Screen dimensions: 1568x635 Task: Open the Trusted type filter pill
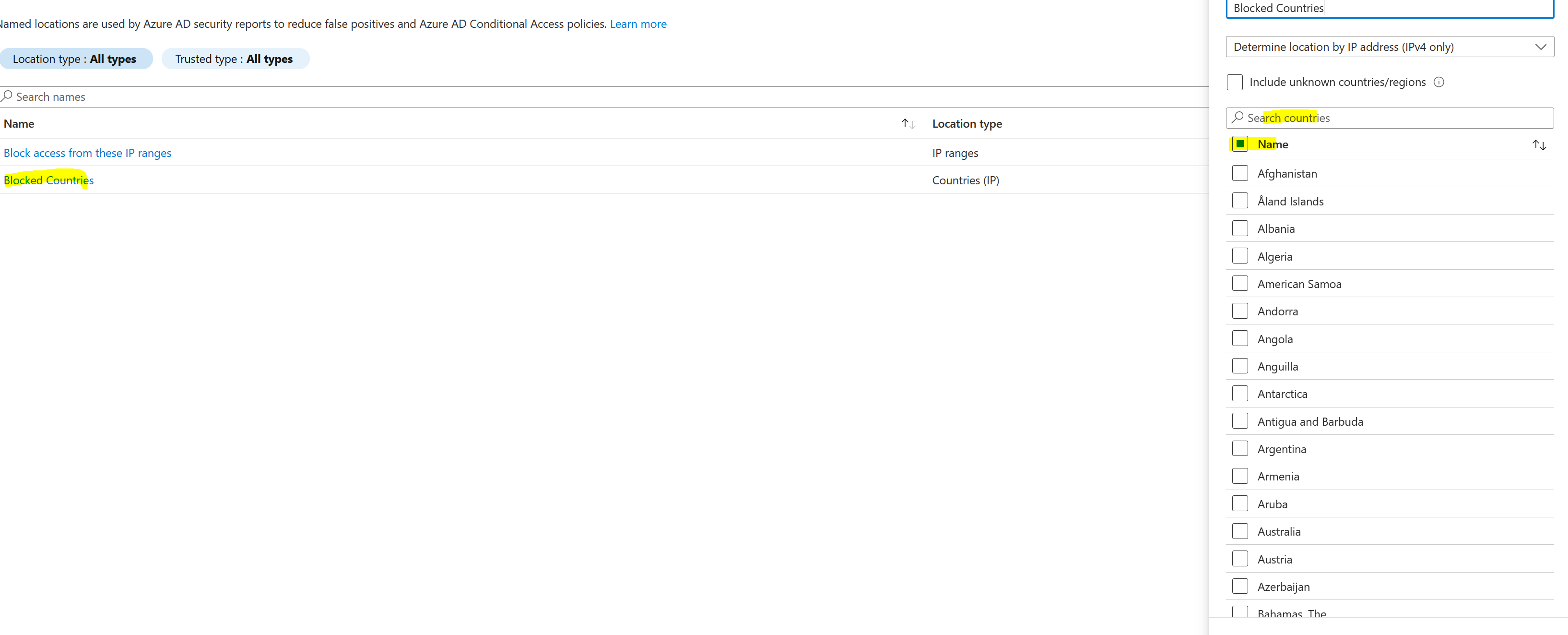pos(235,59)
